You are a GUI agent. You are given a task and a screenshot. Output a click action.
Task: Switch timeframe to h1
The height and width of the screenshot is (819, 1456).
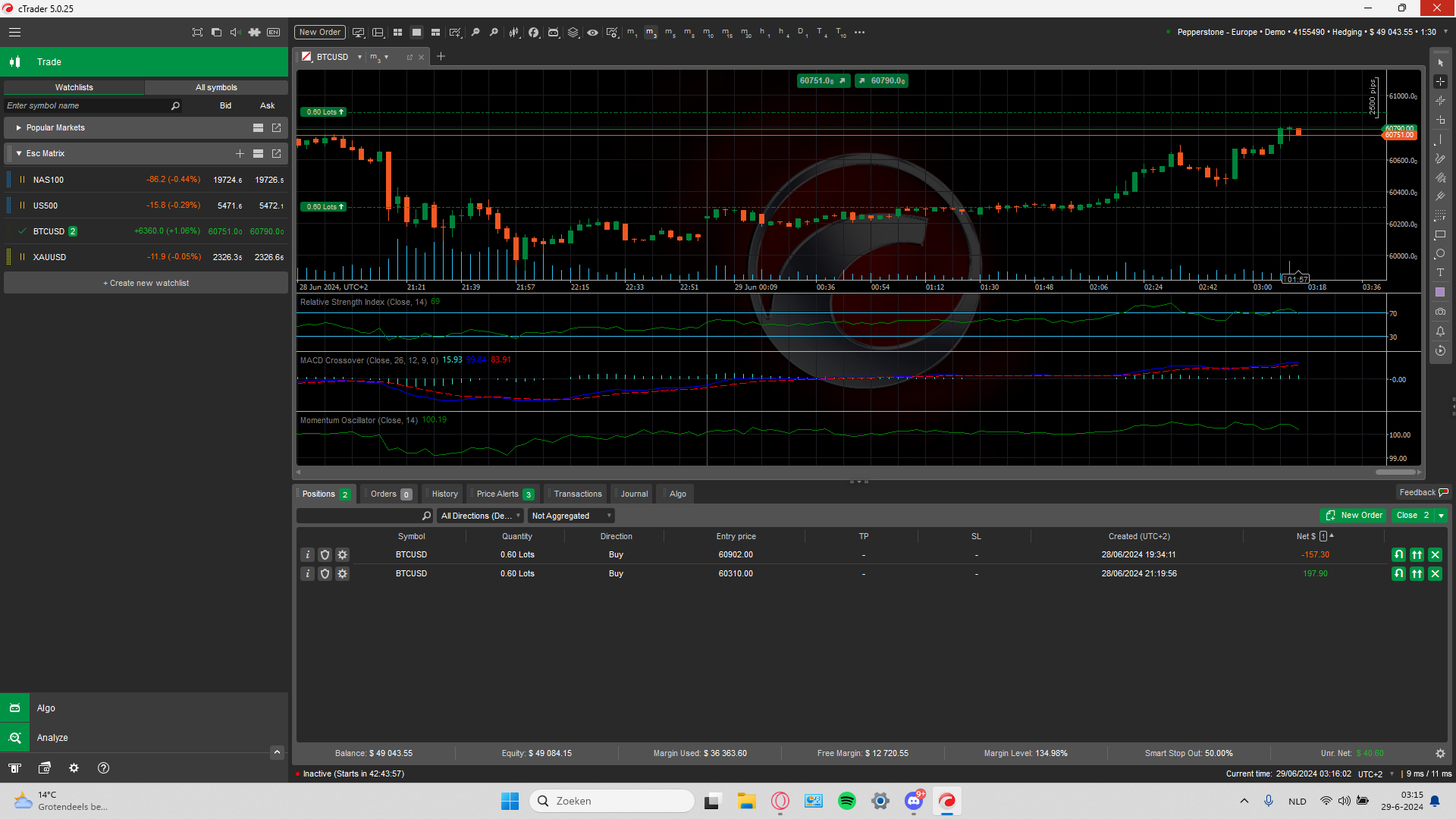click(x=764, y=33)
